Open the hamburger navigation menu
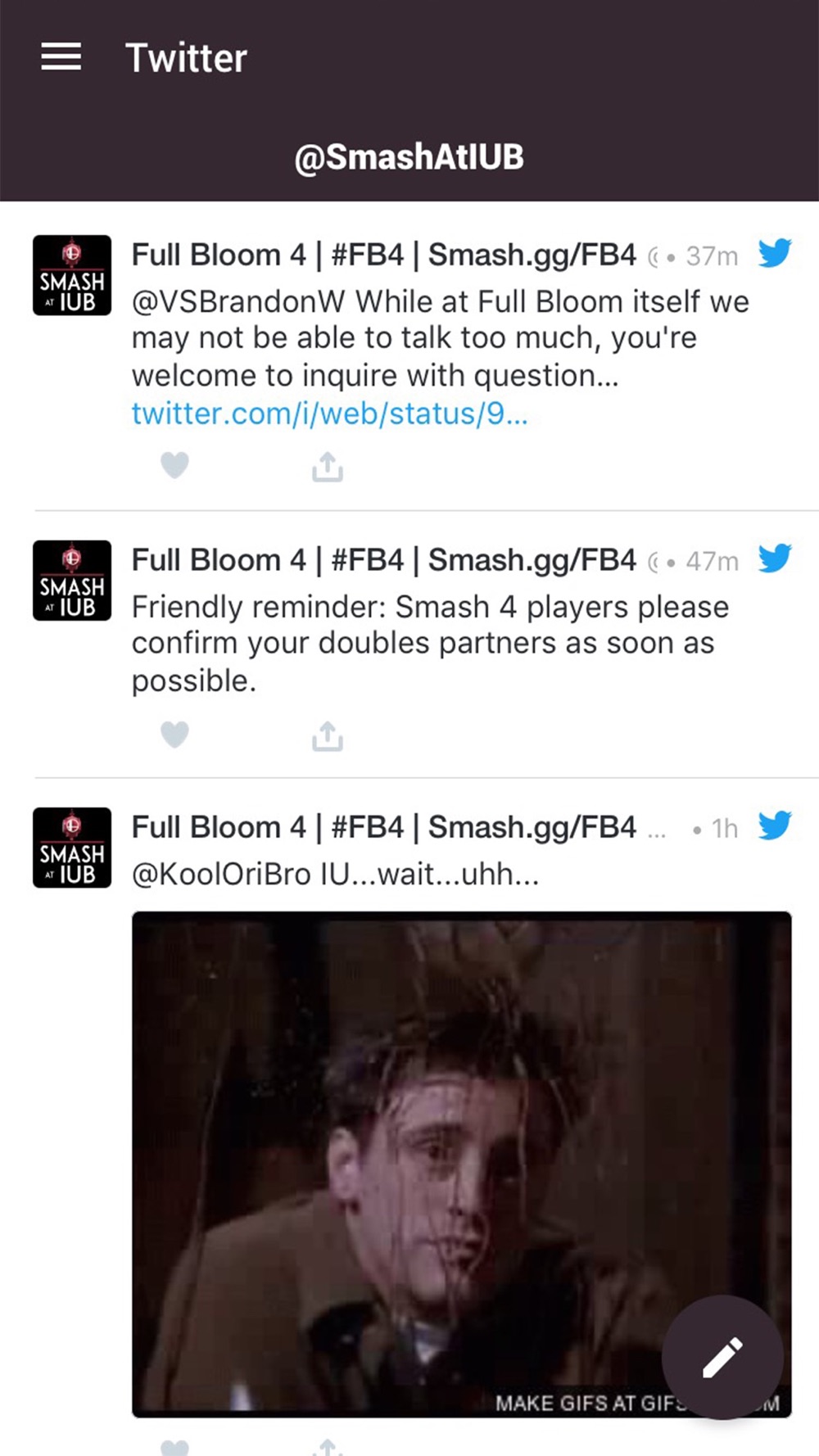The width and height of the screenshot is (819, 1456). tap(61, 57)
